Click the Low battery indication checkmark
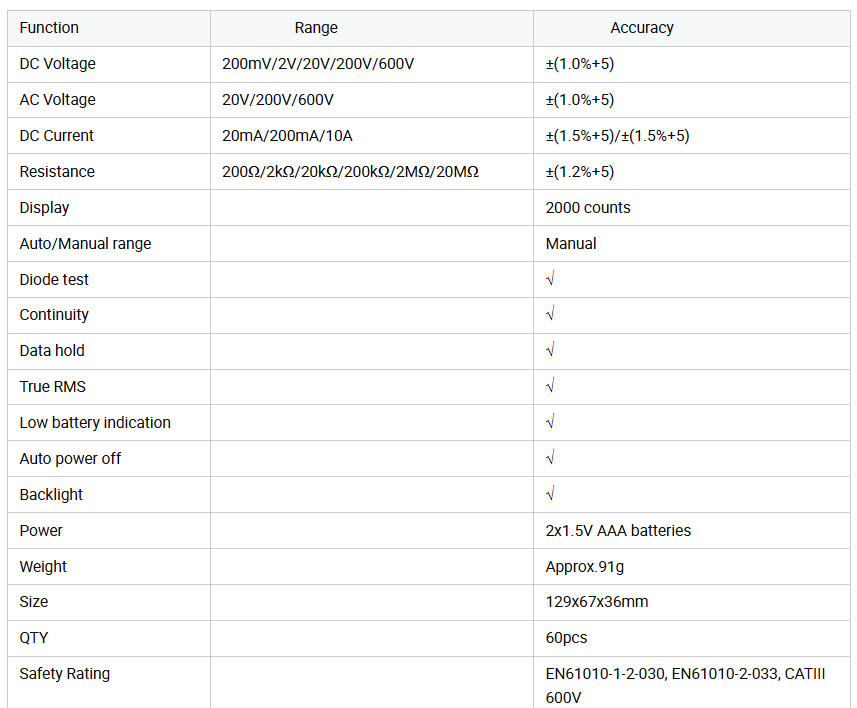This screenshot has height=708, width=857. 550,422
